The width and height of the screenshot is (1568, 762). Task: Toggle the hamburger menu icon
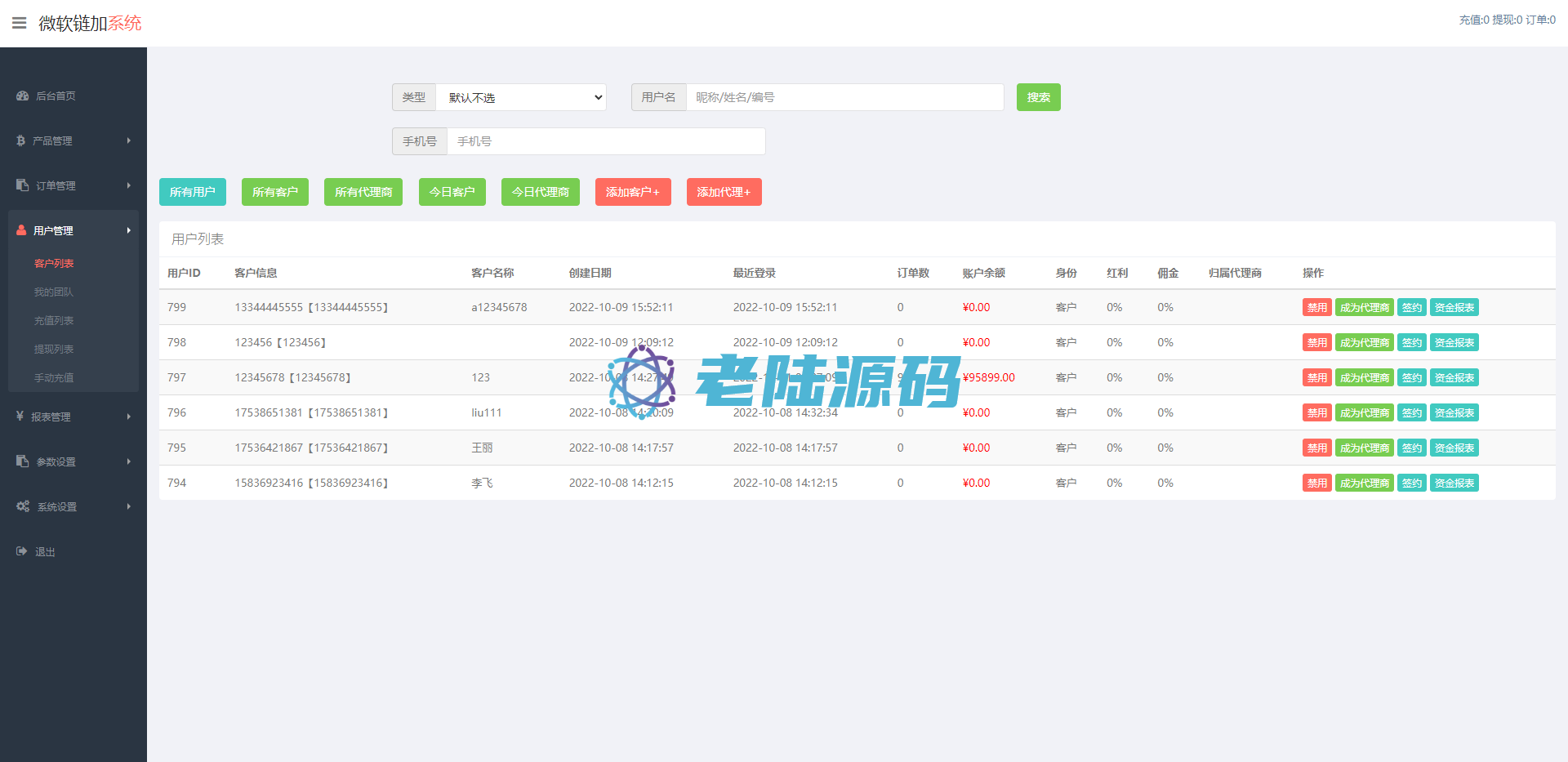(x=19, y=23)
